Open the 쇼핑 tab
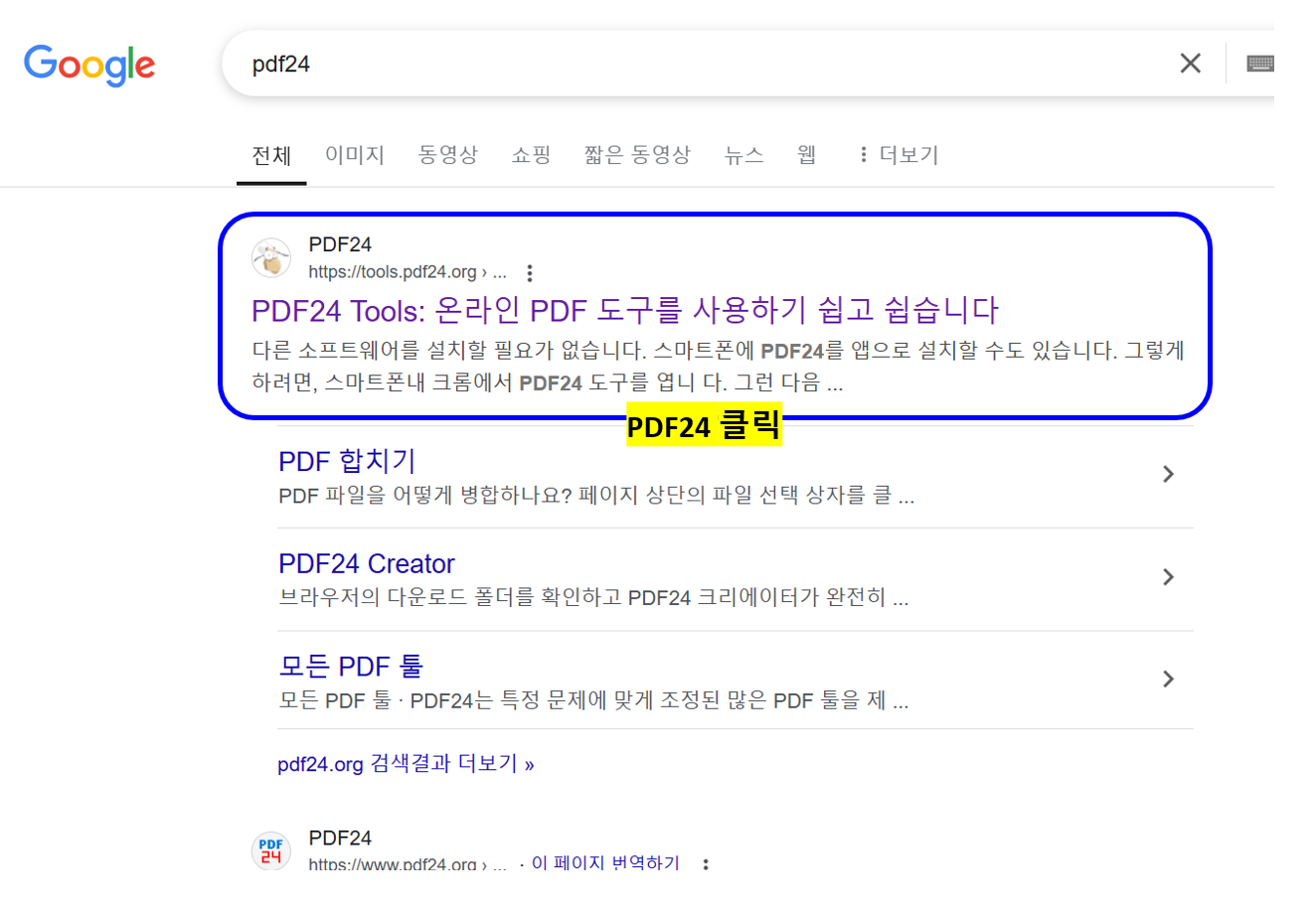Screen dimensions: 1316x910 [x=531, y=154]
